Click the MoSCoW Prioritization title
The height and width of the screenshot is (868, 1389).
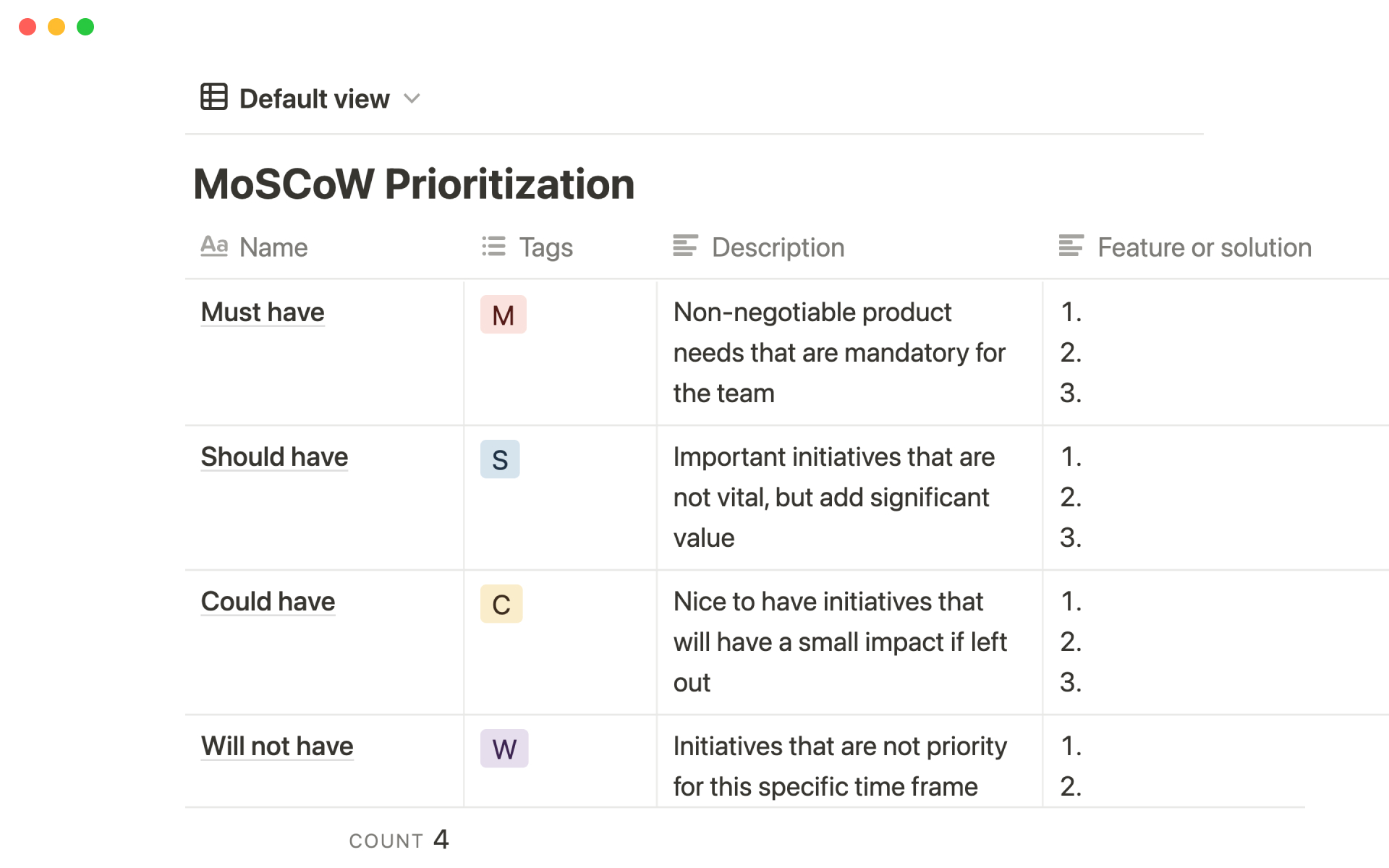[x=414, y=184]
